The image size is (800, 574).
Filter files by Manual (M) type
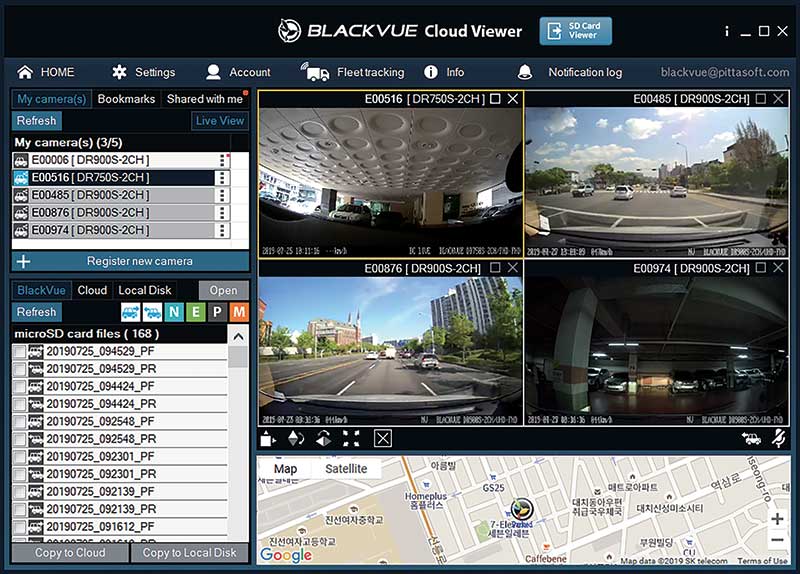click(238, 312)
